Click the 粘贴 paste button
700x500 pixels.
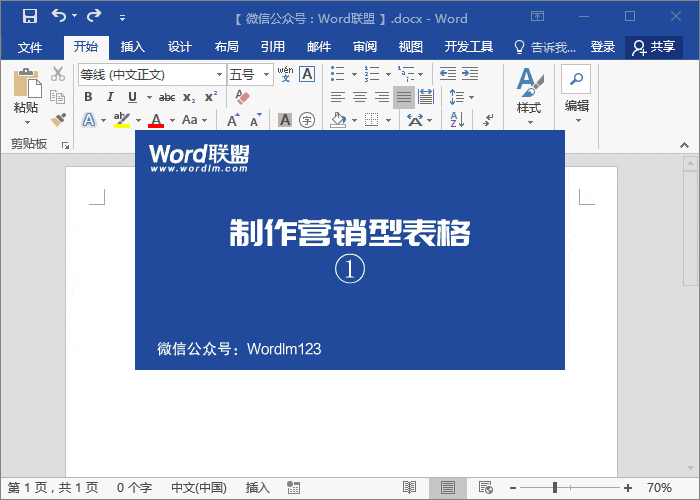pyautogui.click(x=26, y=91)
